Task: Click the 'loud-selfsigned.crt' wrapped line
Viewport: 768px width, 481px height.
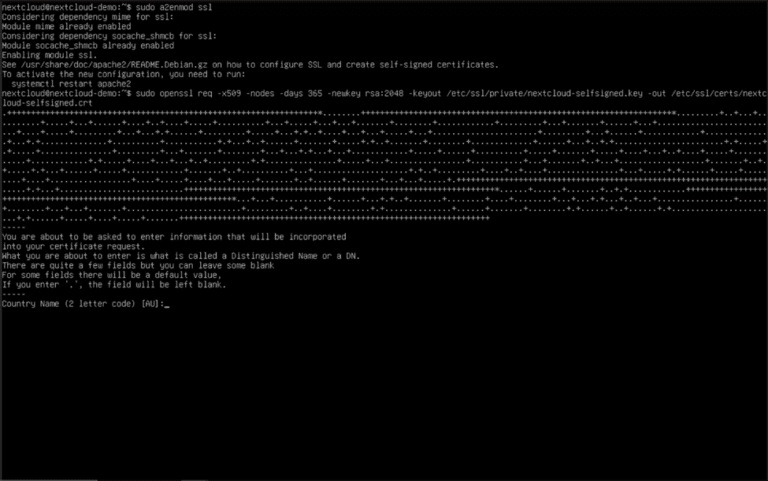Action: [x=47, y=103]
